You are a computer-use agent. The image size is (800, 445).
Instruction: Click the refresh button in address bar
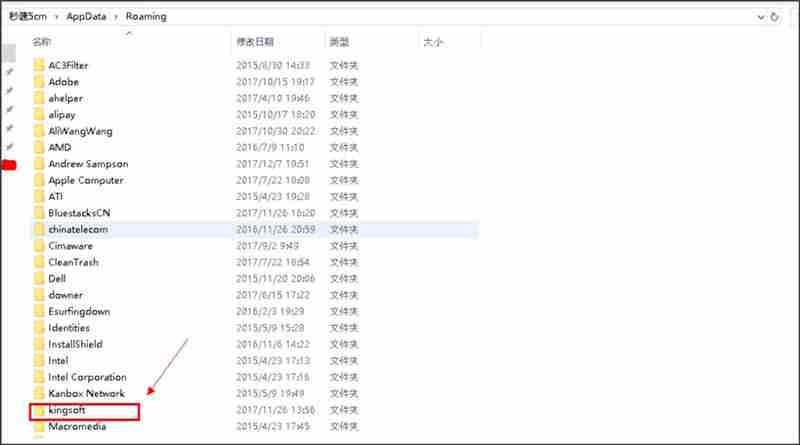(x=774, y=17)
